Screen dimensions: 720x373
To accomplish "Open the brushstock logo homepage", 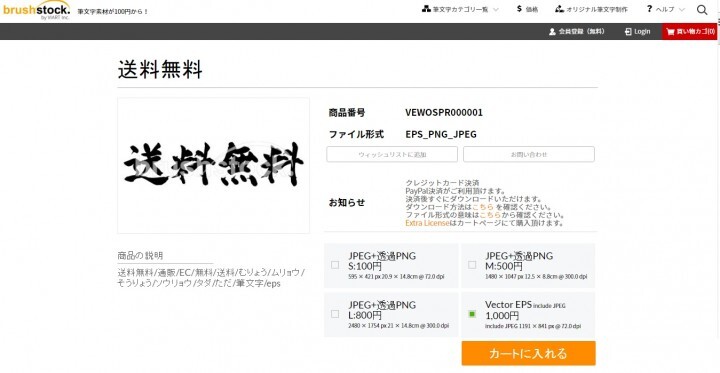I will coord(37,10).
